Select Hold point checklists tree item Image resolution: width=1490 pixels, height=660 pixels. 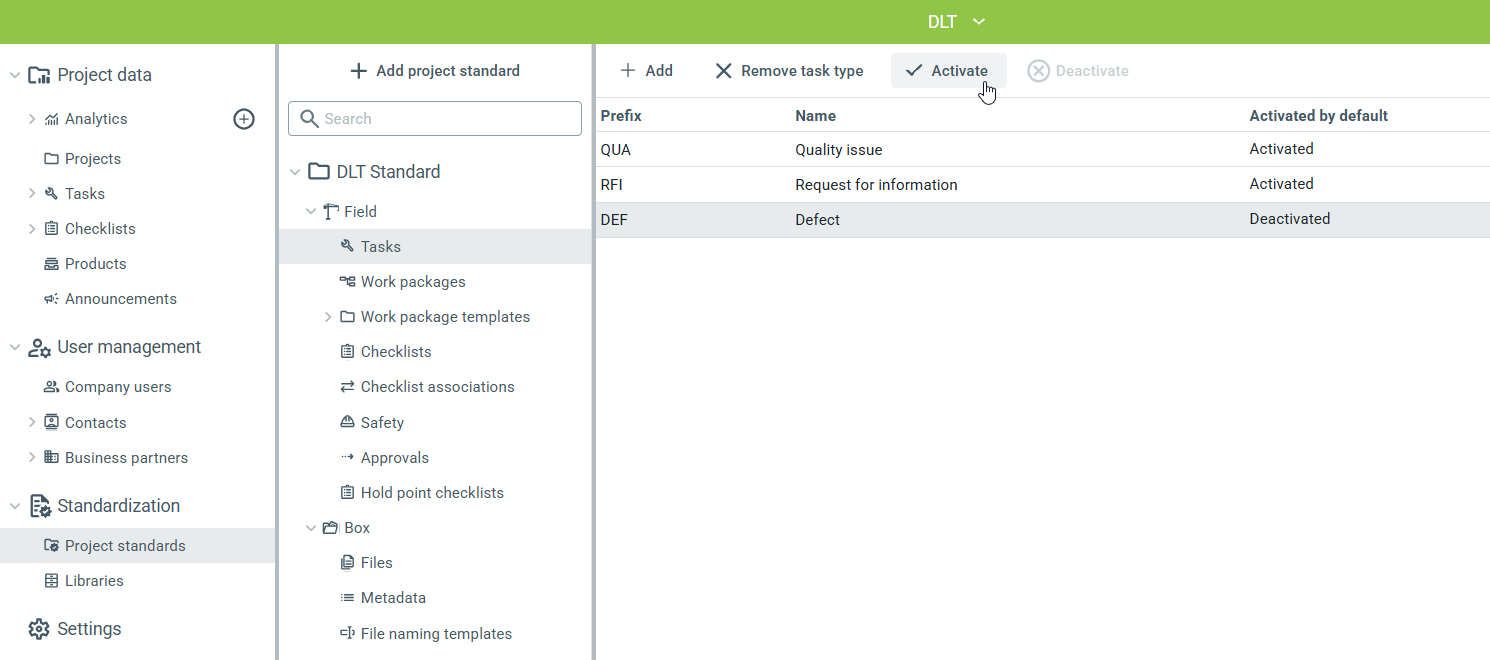click(431, 493)
